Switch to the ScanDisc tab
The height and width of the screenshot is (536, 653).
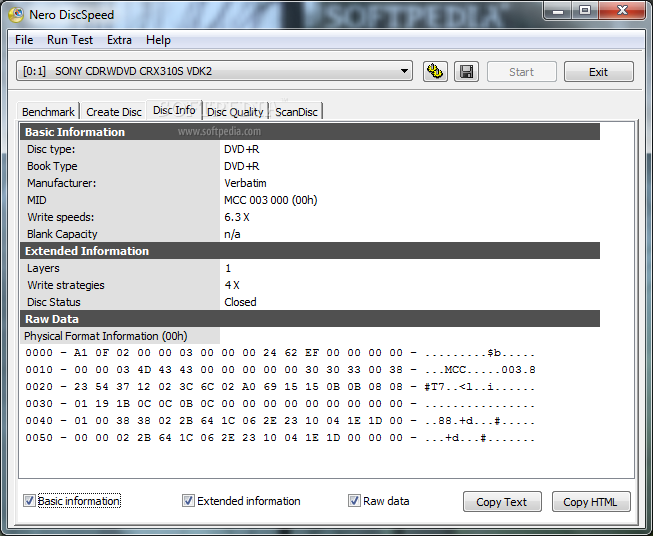click(297, 112)
